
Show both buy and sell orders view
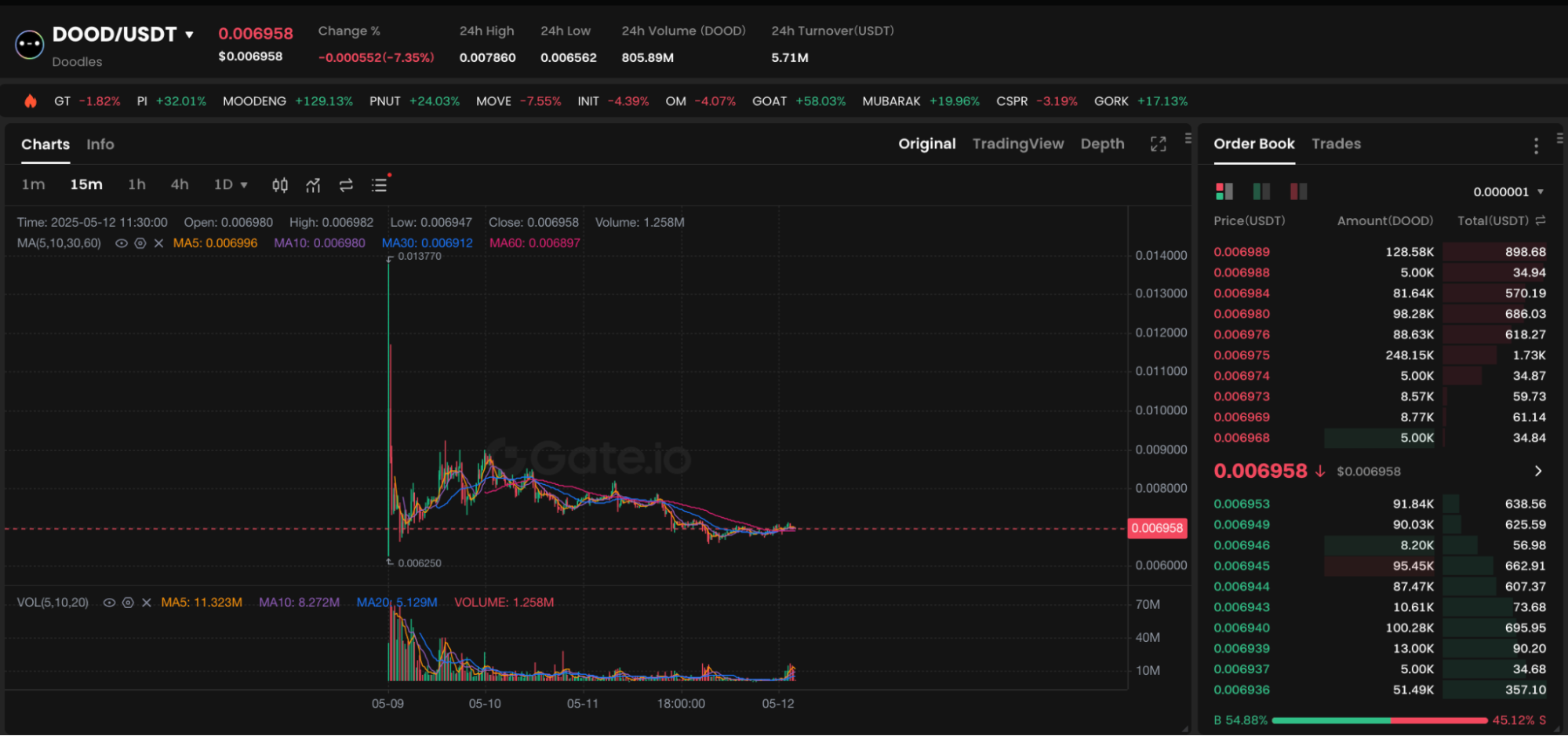[1224, 191]
